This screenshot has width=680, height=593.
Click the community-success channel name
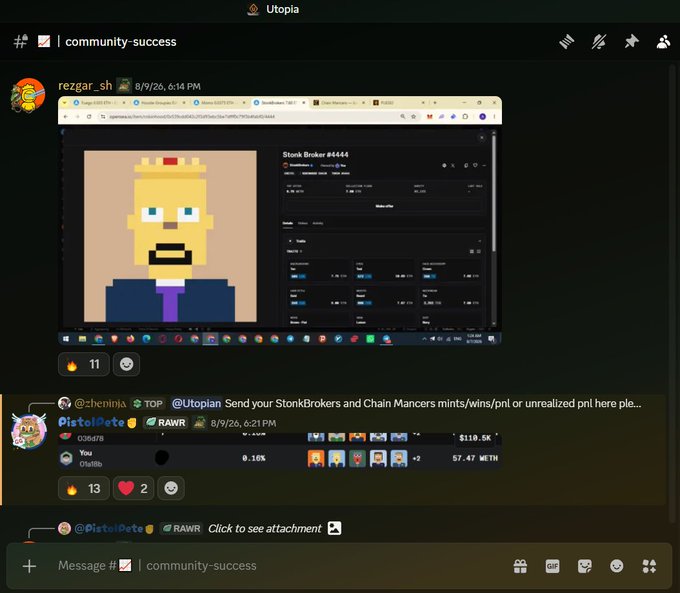click(x=121, y=42)
